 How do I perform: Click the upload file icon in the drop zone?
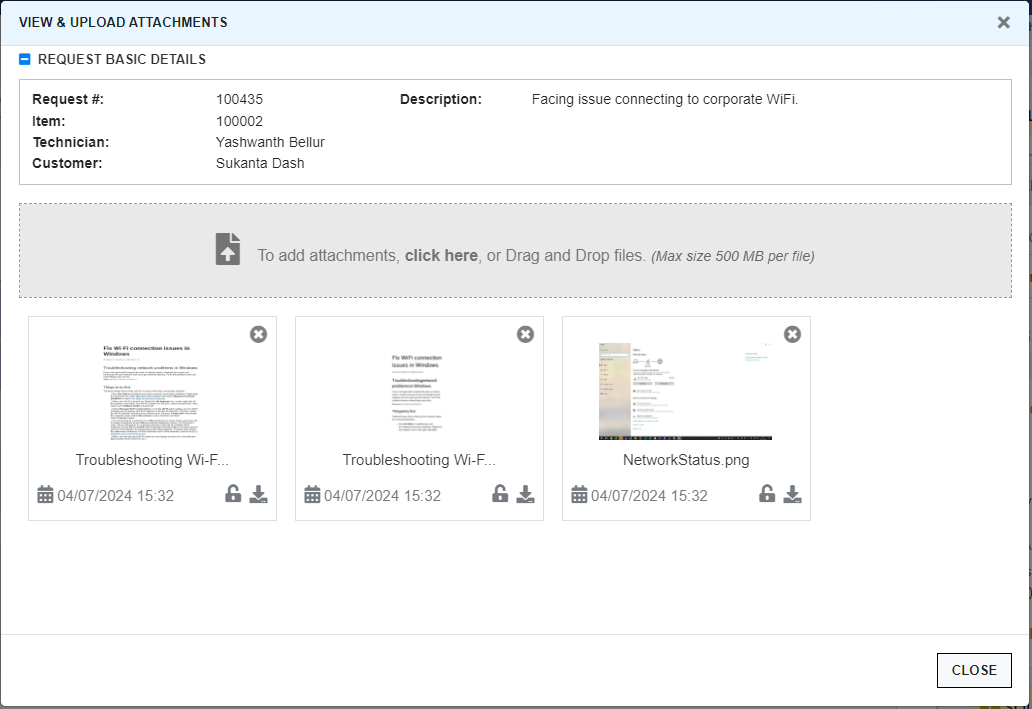click(228, 249)
